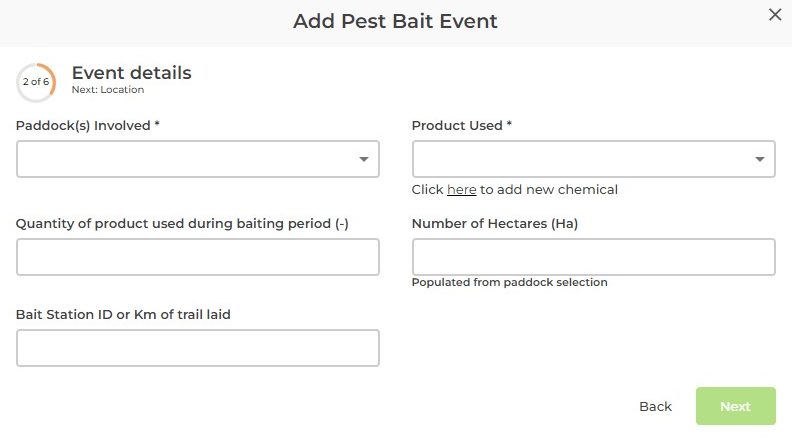
Task: Click inside the Paddock(s) Involved combo box
Action: pyautogui.click(x=185, y=159)
